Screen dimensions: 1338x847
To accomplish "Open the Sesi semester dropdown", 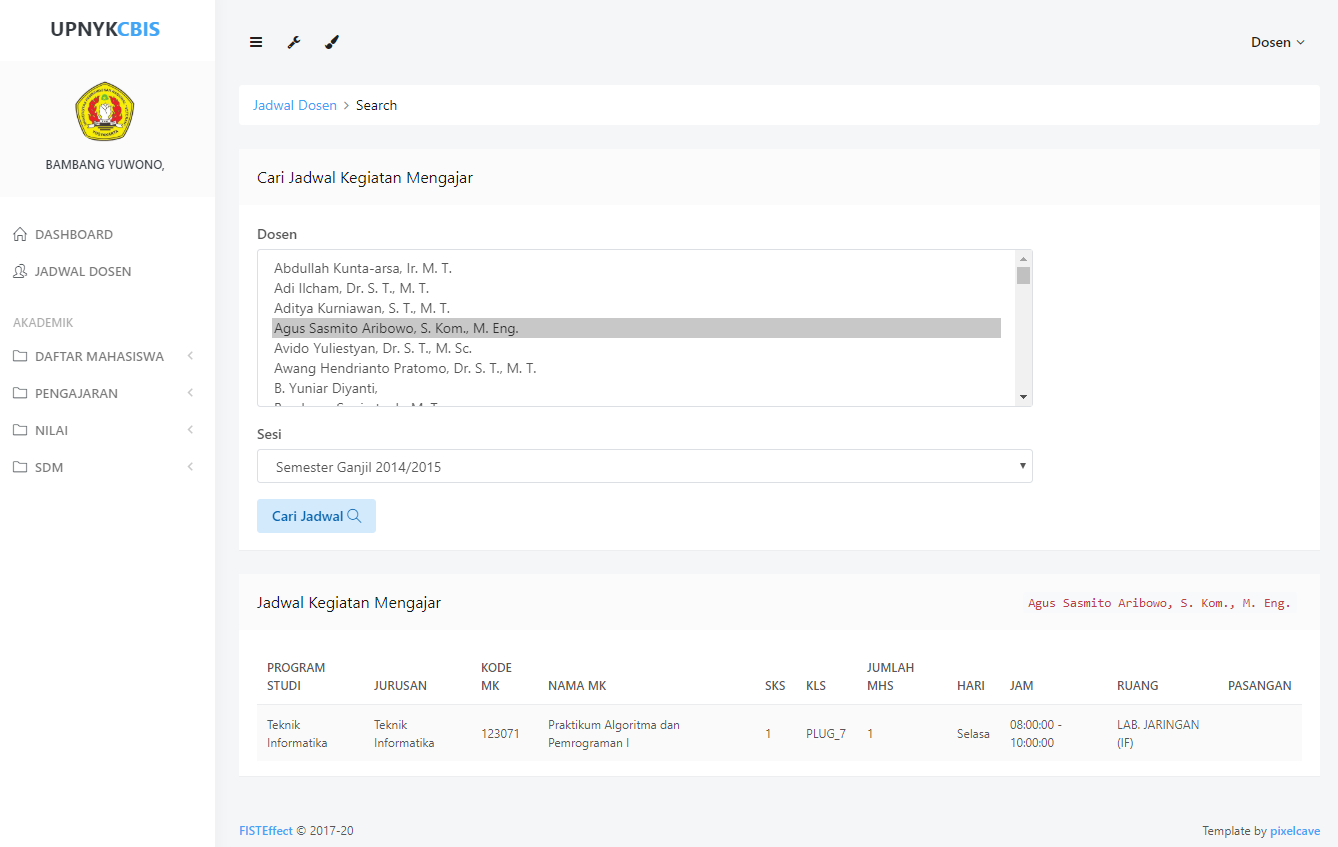I will click(644, 467).
